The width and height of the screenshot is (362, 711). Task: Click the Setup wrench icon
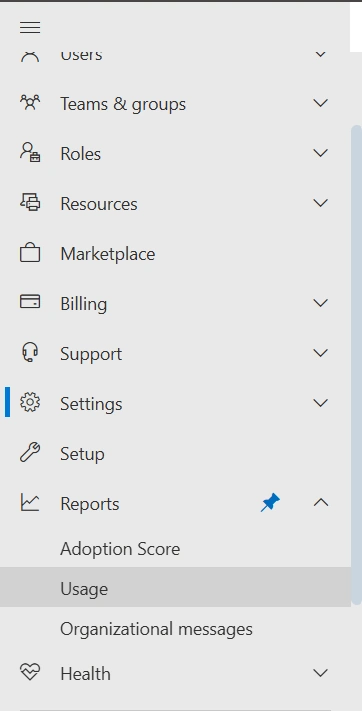30,453
